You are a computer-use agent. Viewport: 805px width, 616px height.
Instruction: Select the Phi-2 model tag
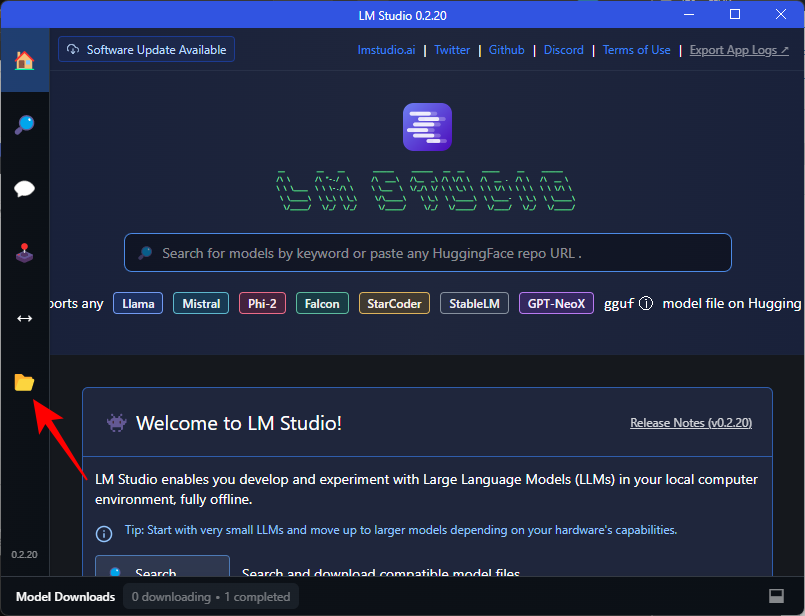[x=262, y=303]
